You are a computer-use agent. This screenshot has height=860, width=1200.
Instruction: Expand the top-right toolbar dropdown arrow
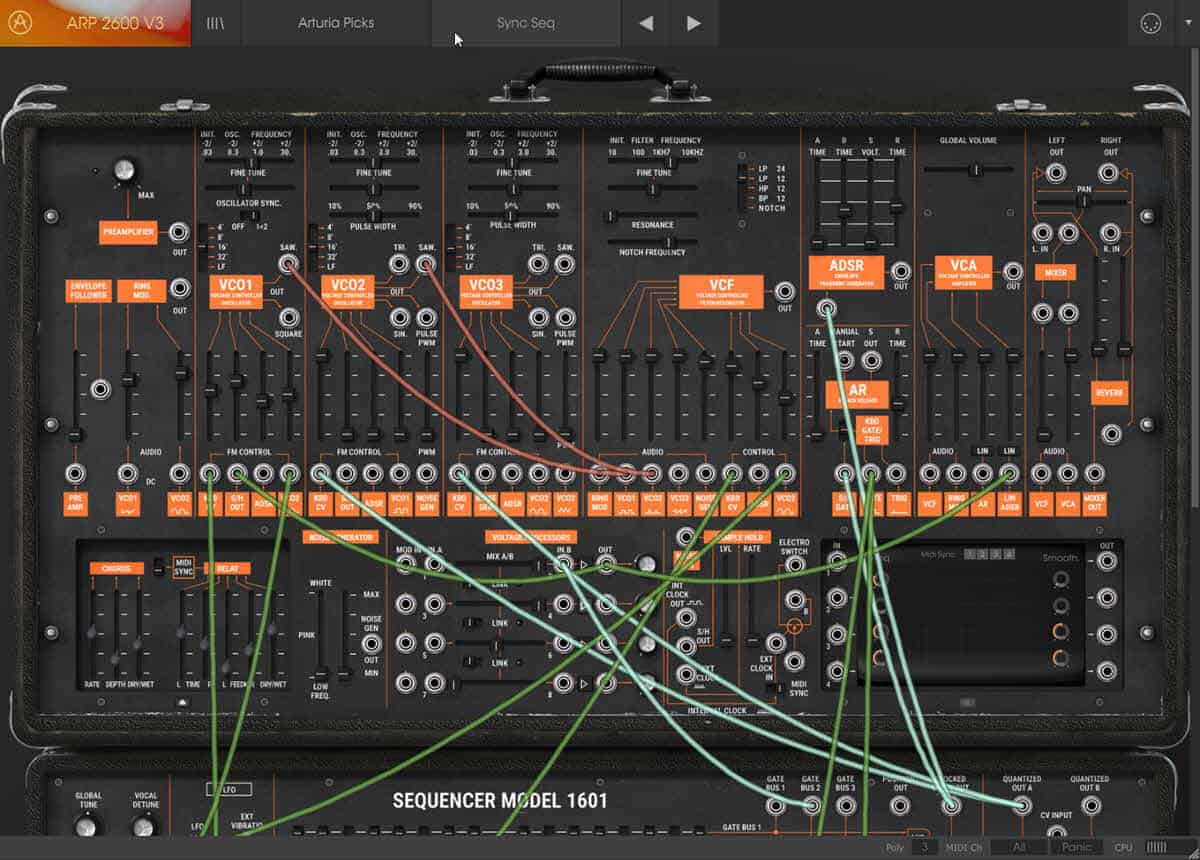1187,23
